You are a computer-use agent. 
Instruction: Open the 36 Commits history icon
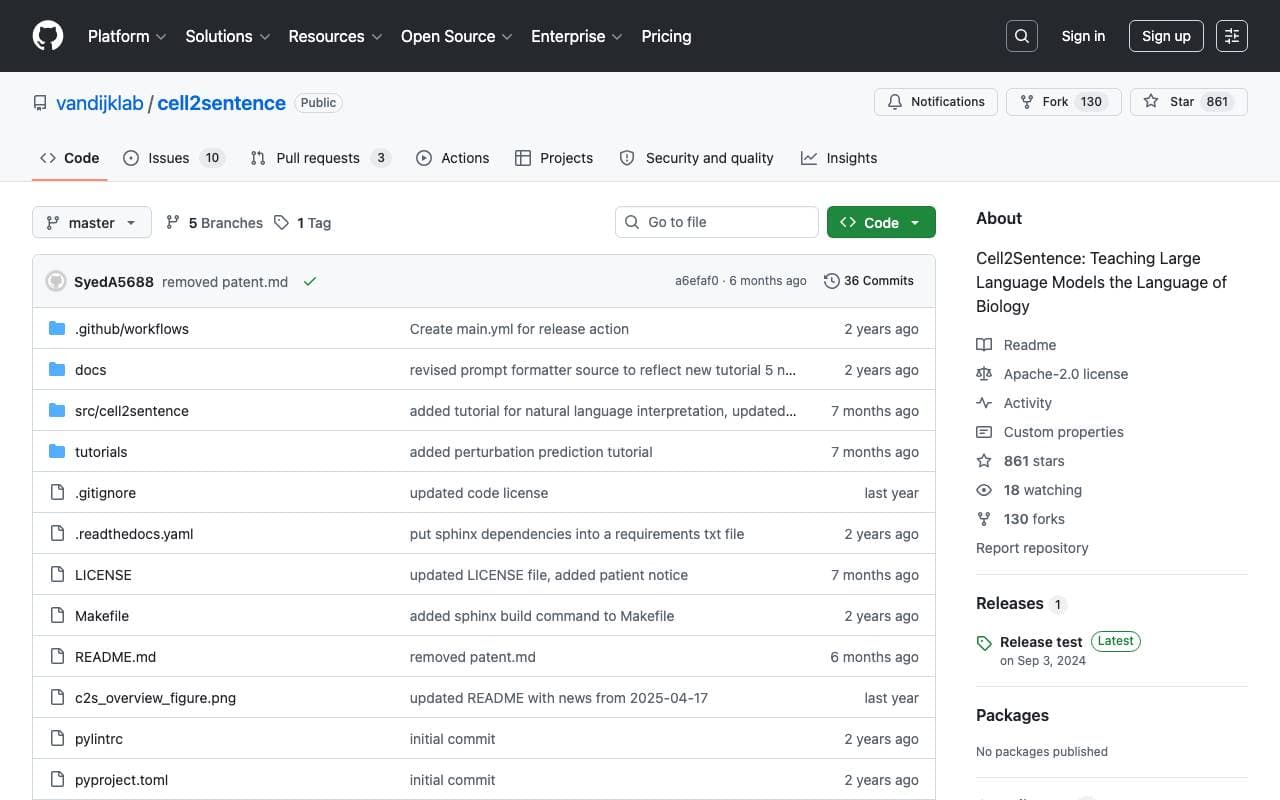click(831, 281)
